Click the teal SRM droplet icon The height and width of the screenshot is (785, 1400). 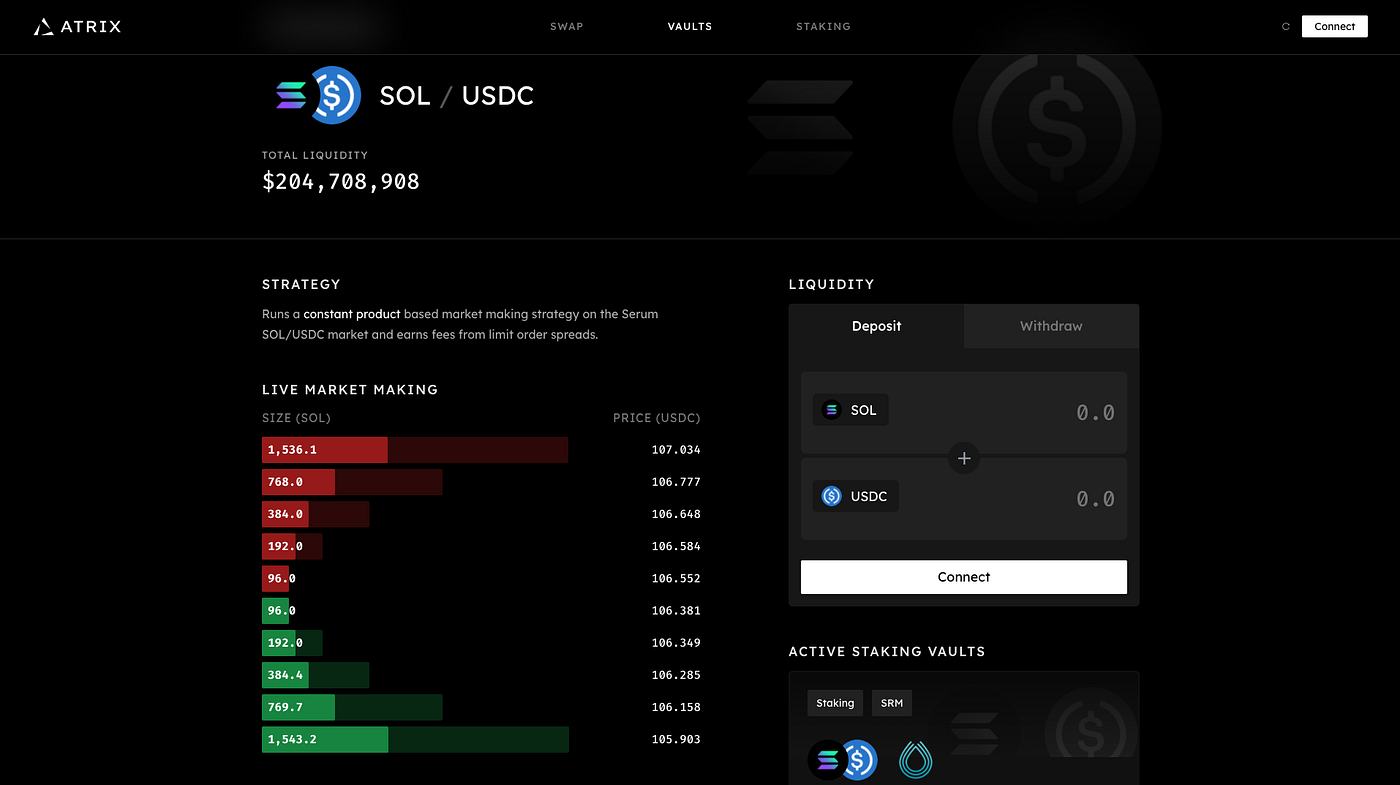coord(915,761)
